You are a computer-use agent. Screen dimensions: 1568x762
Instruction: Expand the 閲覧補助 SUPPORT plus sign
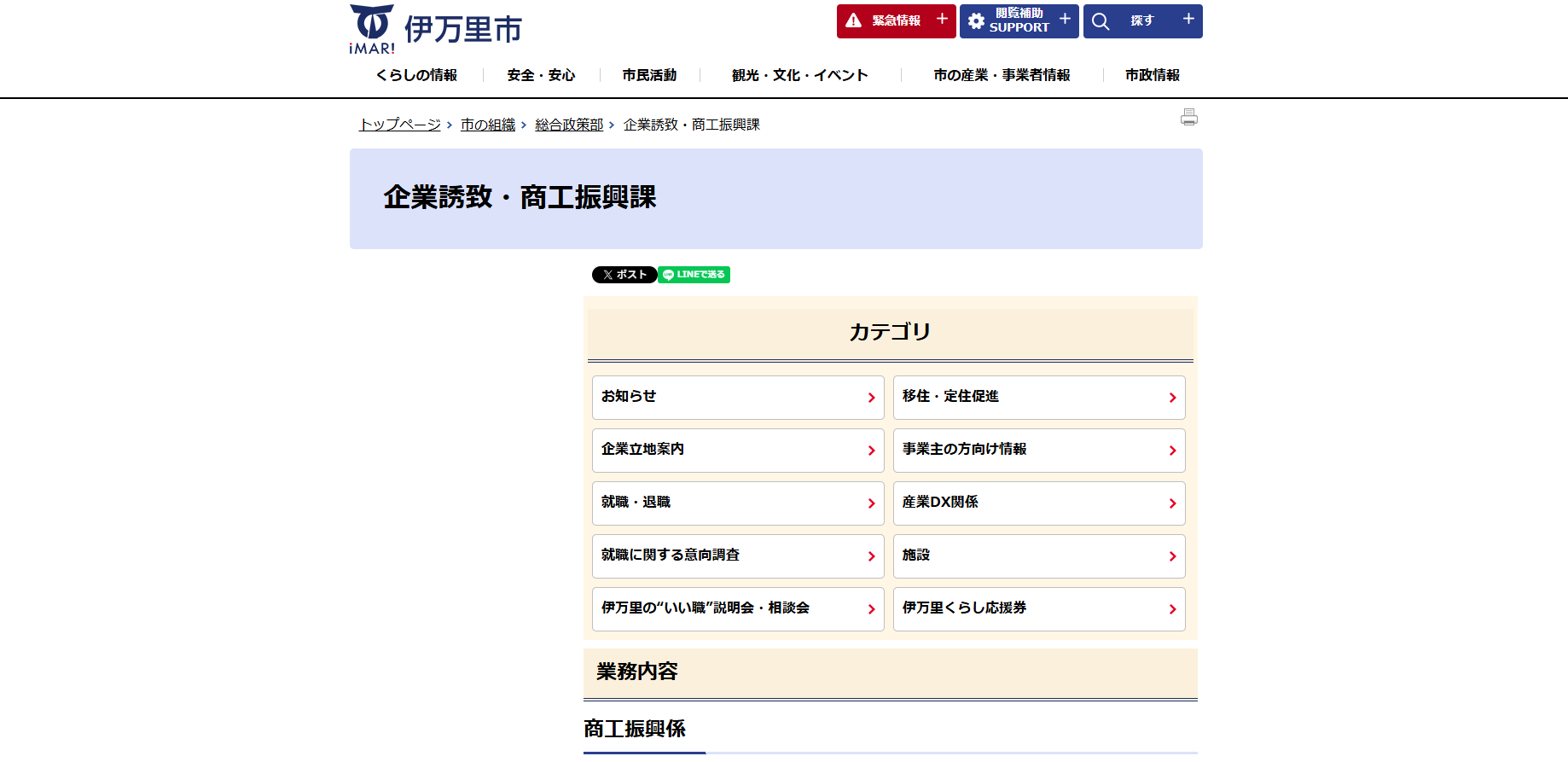tap(1065, 19)
